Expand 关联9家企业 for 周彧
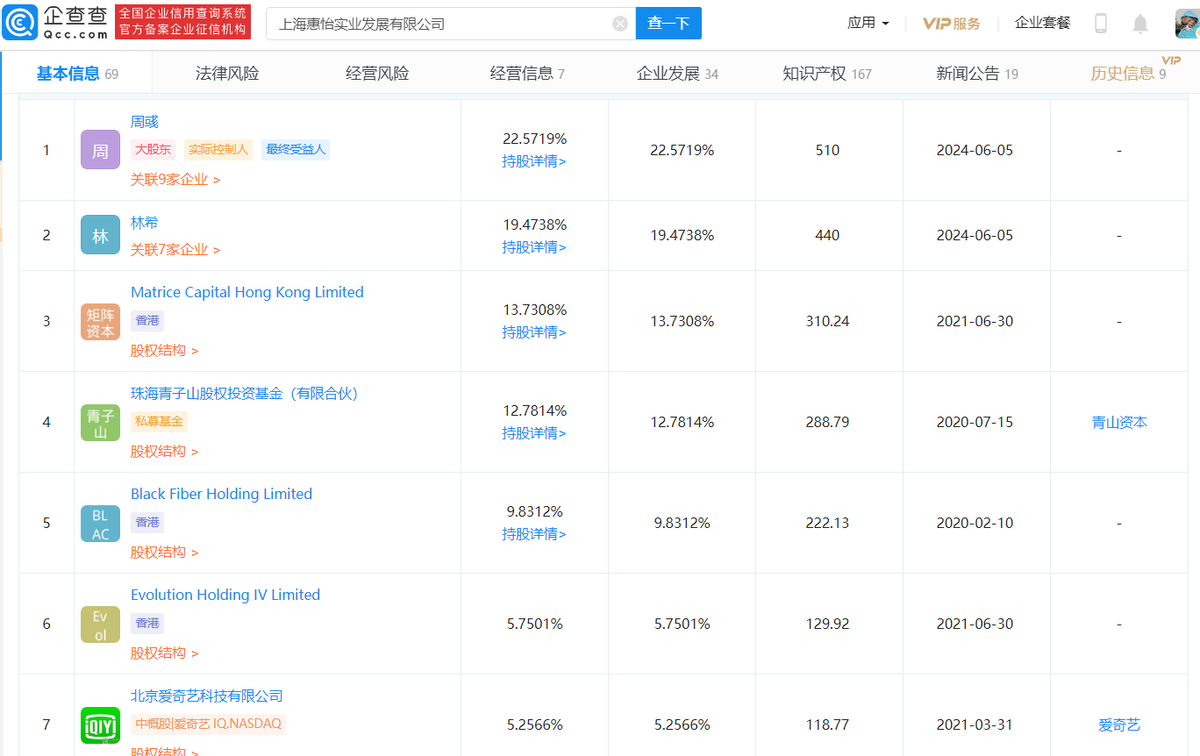The height and width of the screenshot is (756, 1200). click(x=175, y=180)
